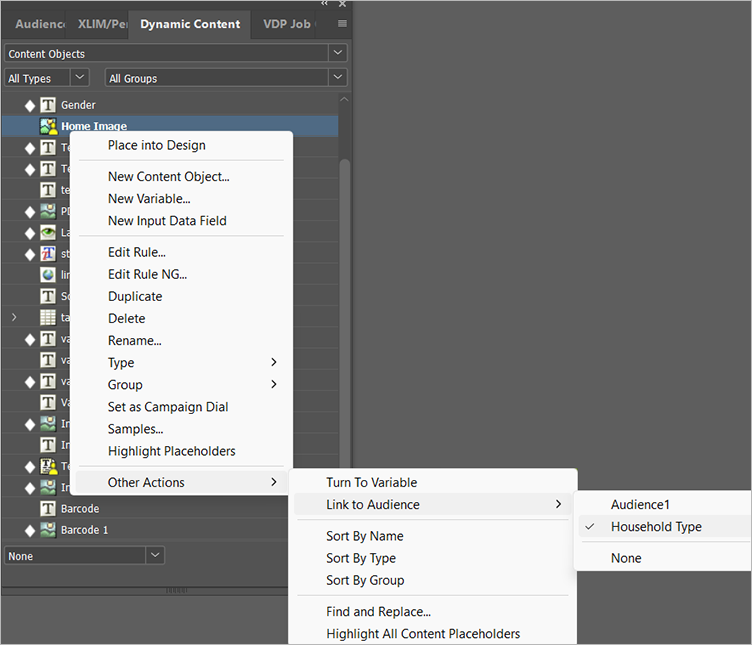Click the Barcode 1 graphic icon
The image size is (752, 645).
point(47,529)
